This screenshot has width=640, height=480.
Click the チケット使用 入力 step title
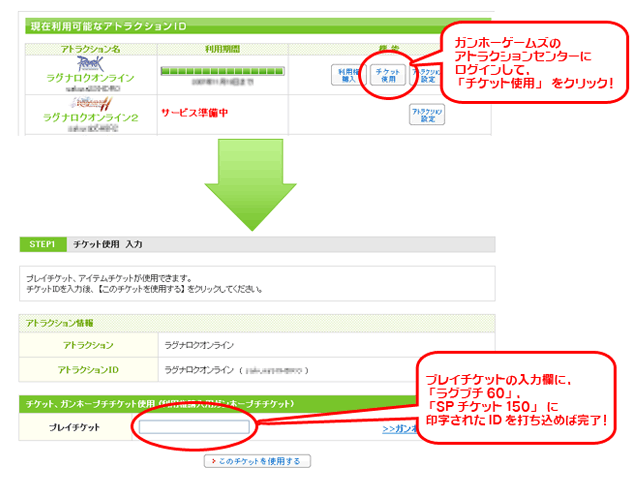108,244
